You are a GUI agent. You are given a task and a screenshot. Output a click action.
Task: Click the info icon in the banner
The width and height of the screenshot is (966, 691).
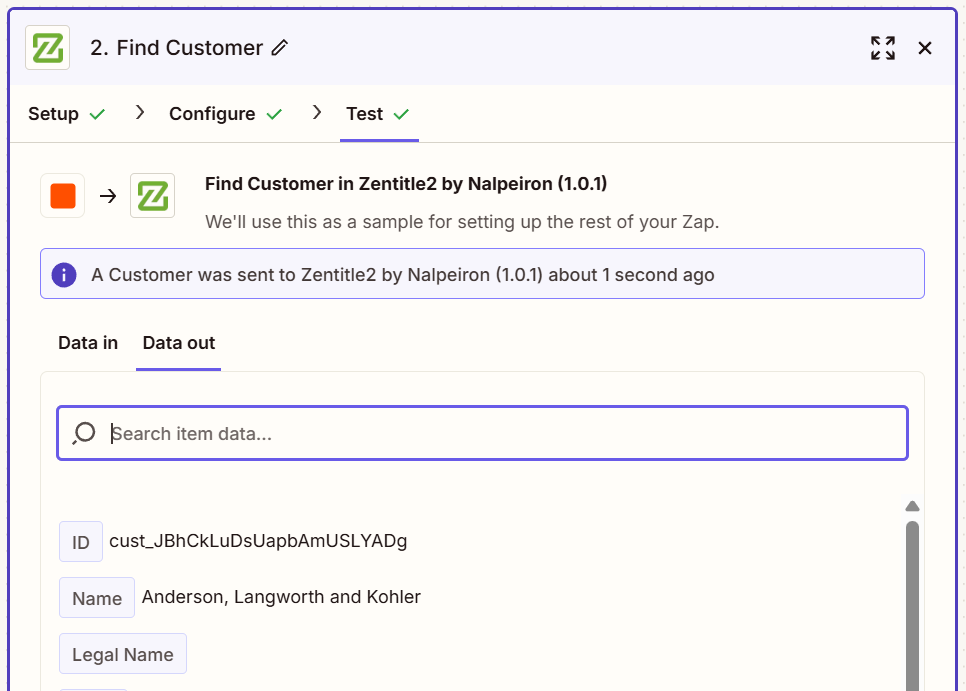point(64,274)
